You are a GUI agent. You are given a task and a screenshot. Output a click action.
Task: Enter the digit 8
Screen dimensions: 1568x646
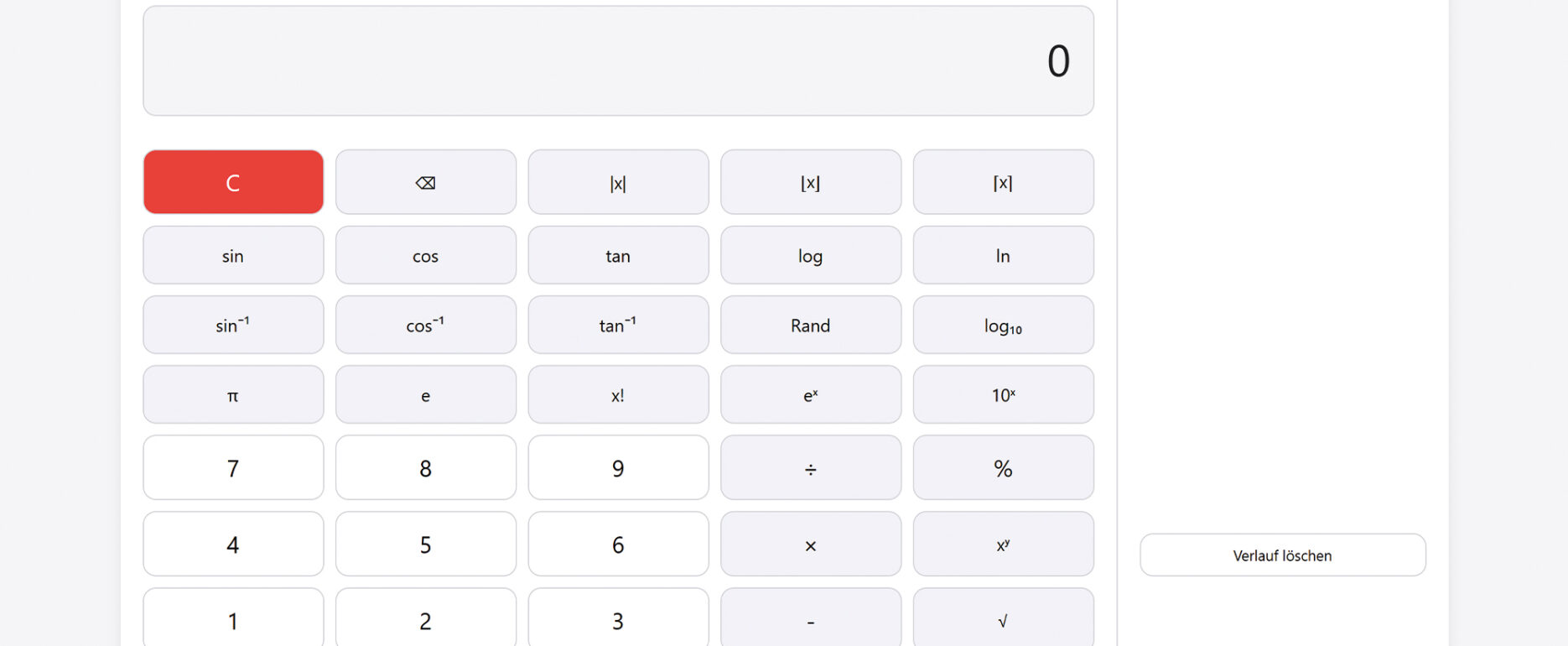click(425, 468)
